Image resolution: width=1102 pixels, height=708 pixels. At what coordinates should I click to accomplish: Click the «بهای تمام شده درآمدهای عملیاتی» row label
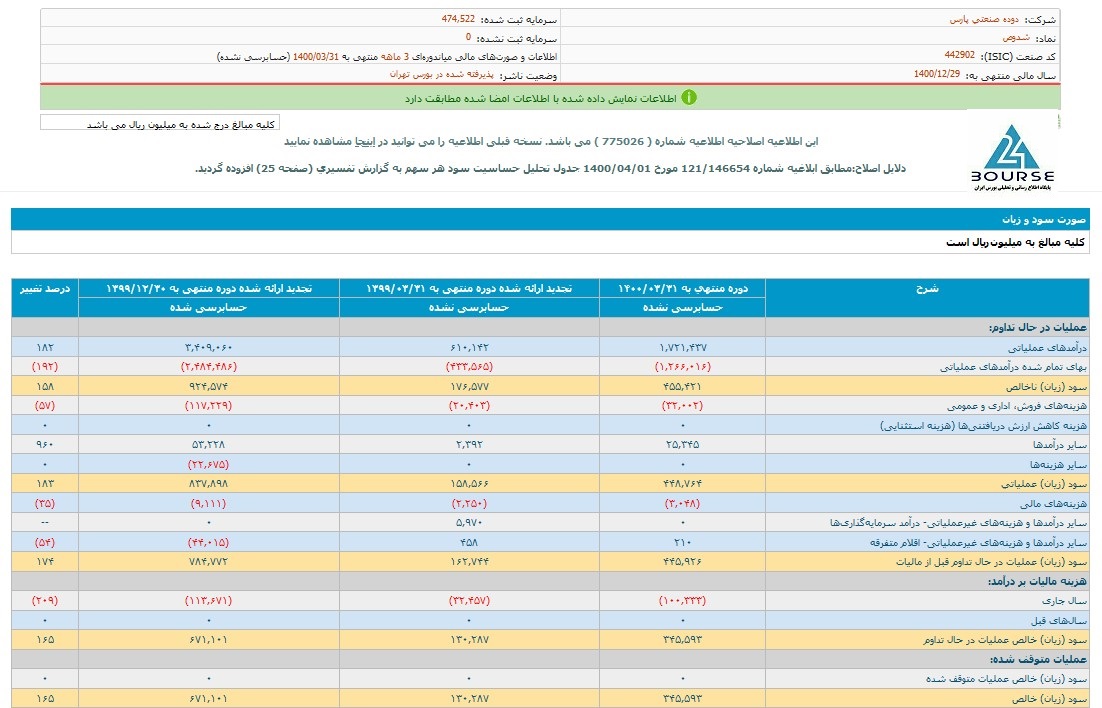(1013, 367)
